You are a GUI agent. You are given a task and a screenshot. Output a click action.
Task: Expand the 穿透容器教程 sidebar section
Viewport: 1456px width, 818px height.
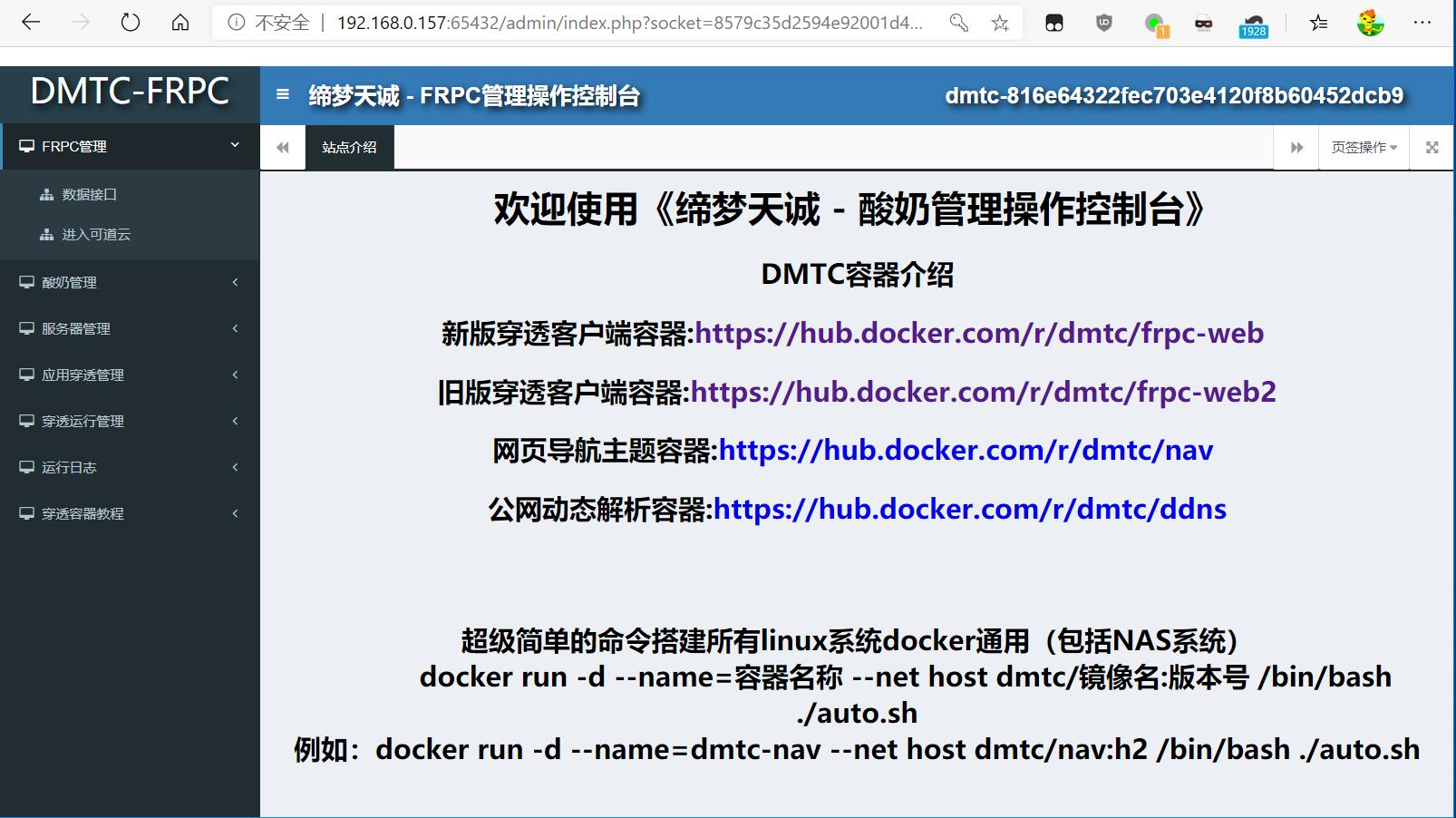[235, 513]
